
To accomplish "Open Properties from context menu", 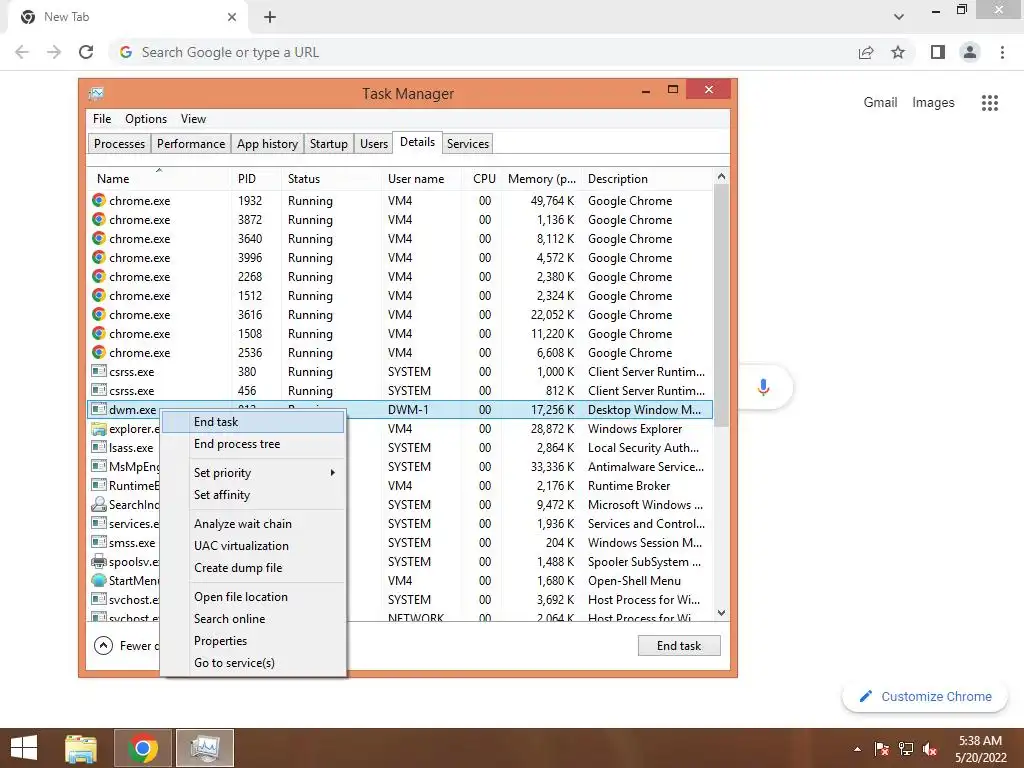I will coord(253,641).
